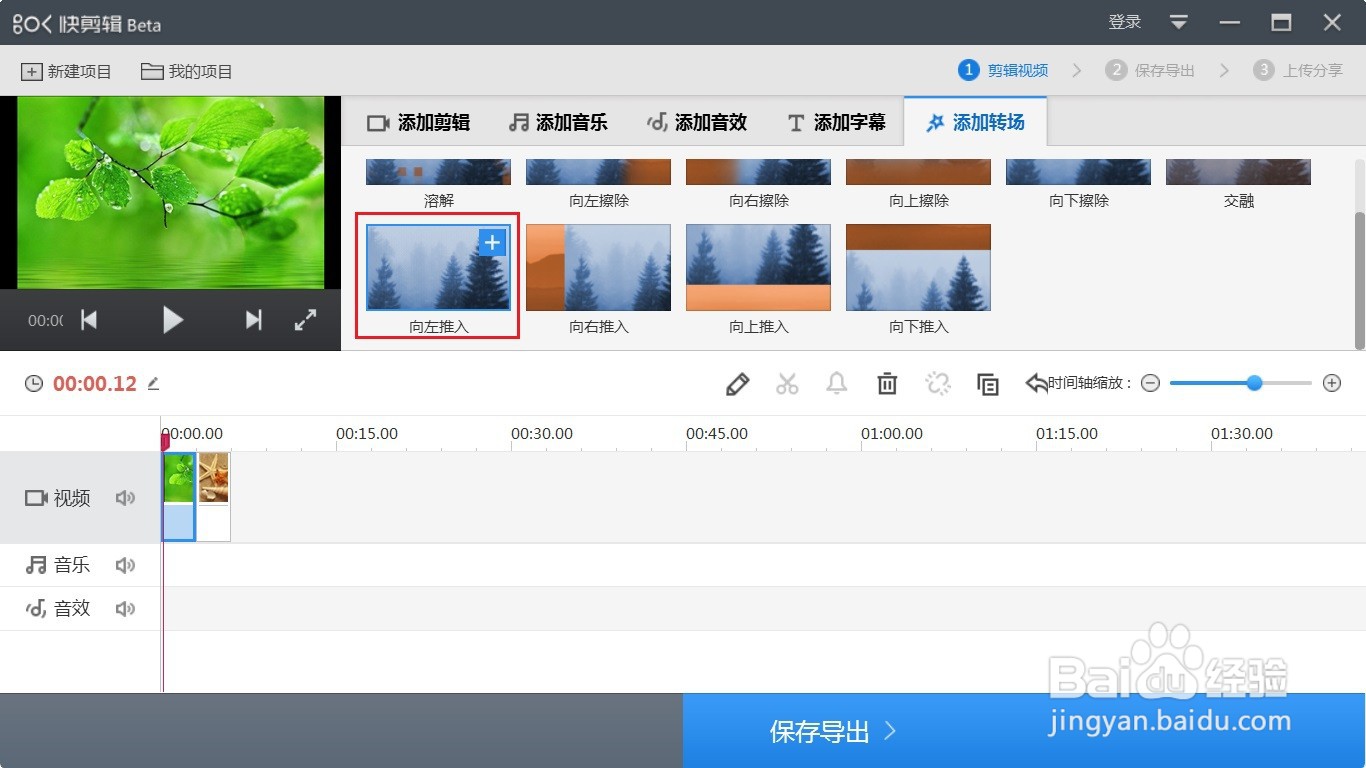Edit time with pencil next to 00:00.12
Screen dimensions: 1366x768
(153, 383)
